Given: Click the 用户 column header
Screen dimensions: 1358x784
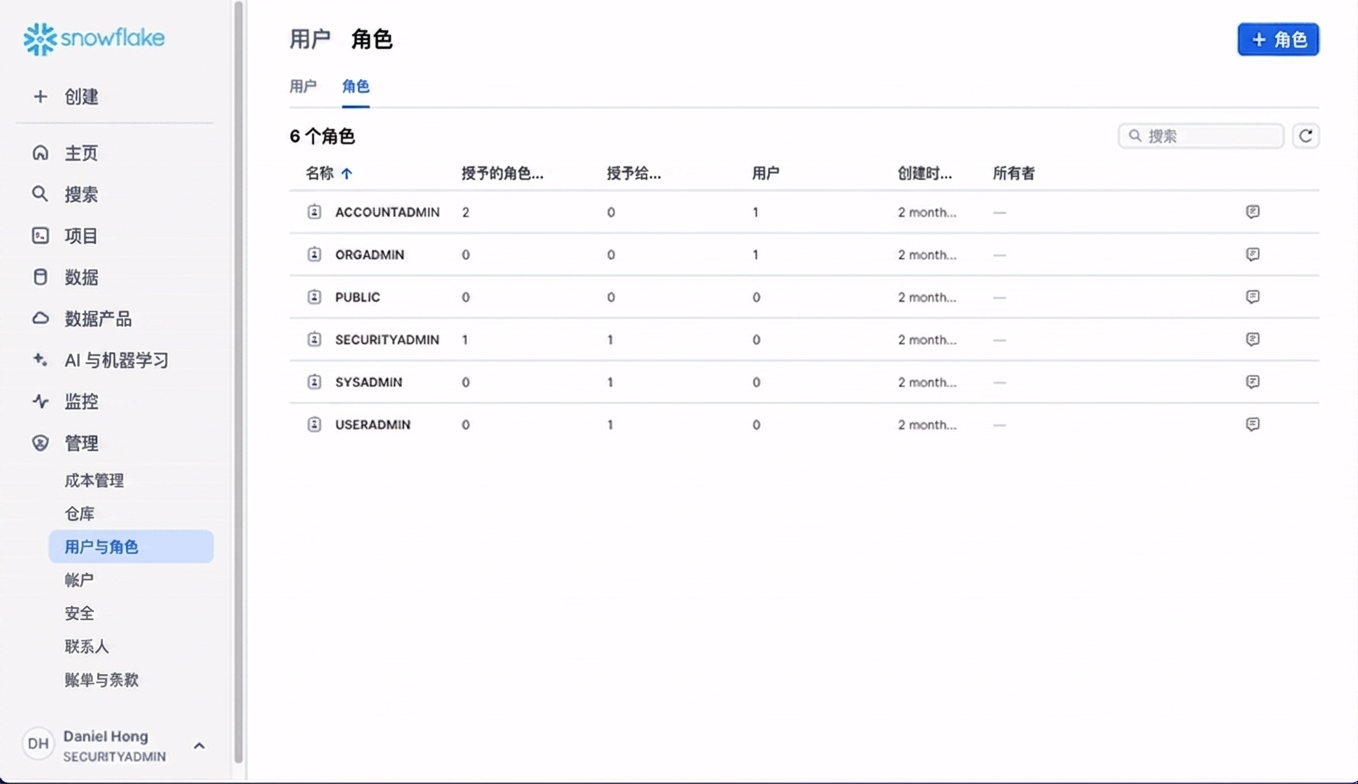Looking at the screenshot, I should 766,173.
